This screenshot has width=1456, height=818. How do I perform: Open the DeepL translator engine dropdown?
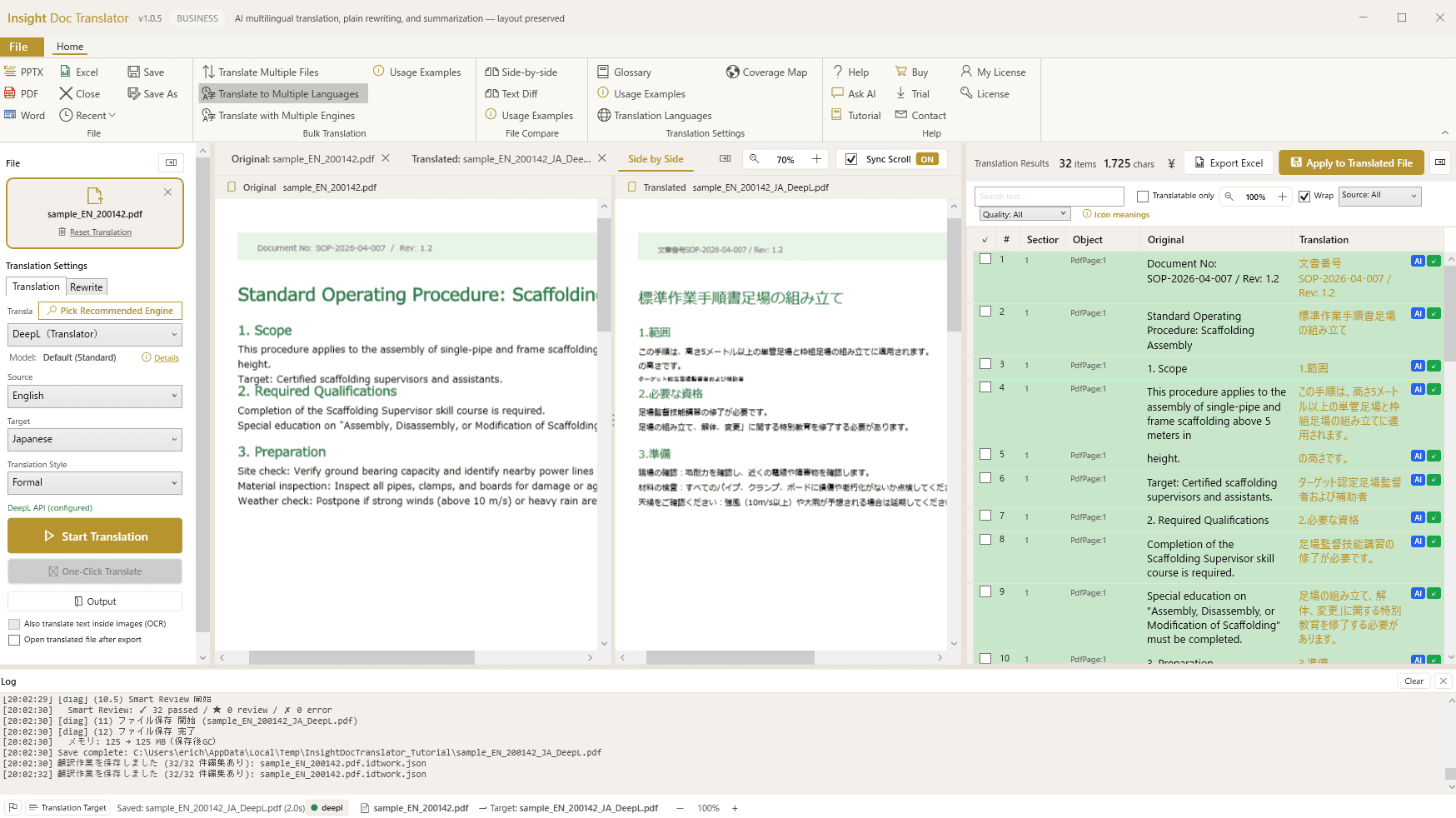click(x=95, y=334)
